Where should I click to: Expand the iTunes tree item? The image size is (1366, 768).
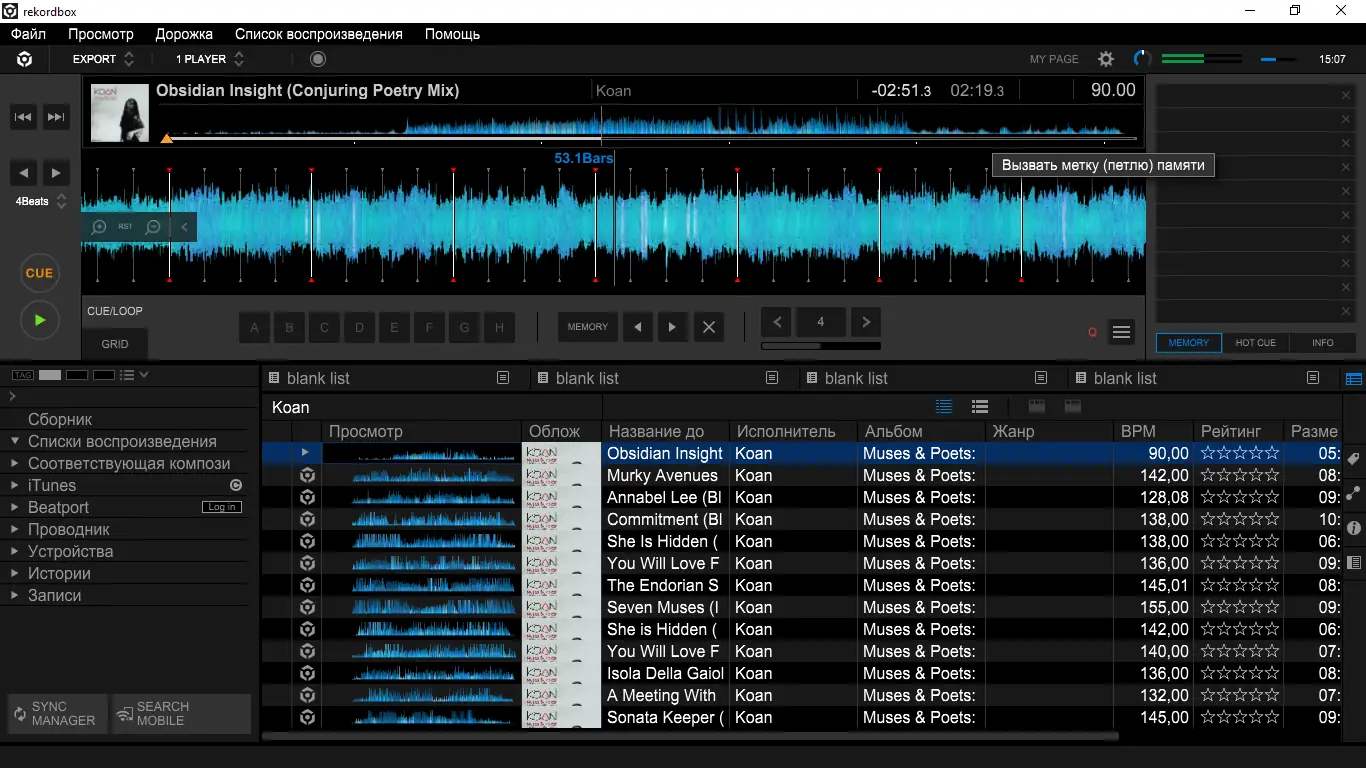(x=16, y=485)
